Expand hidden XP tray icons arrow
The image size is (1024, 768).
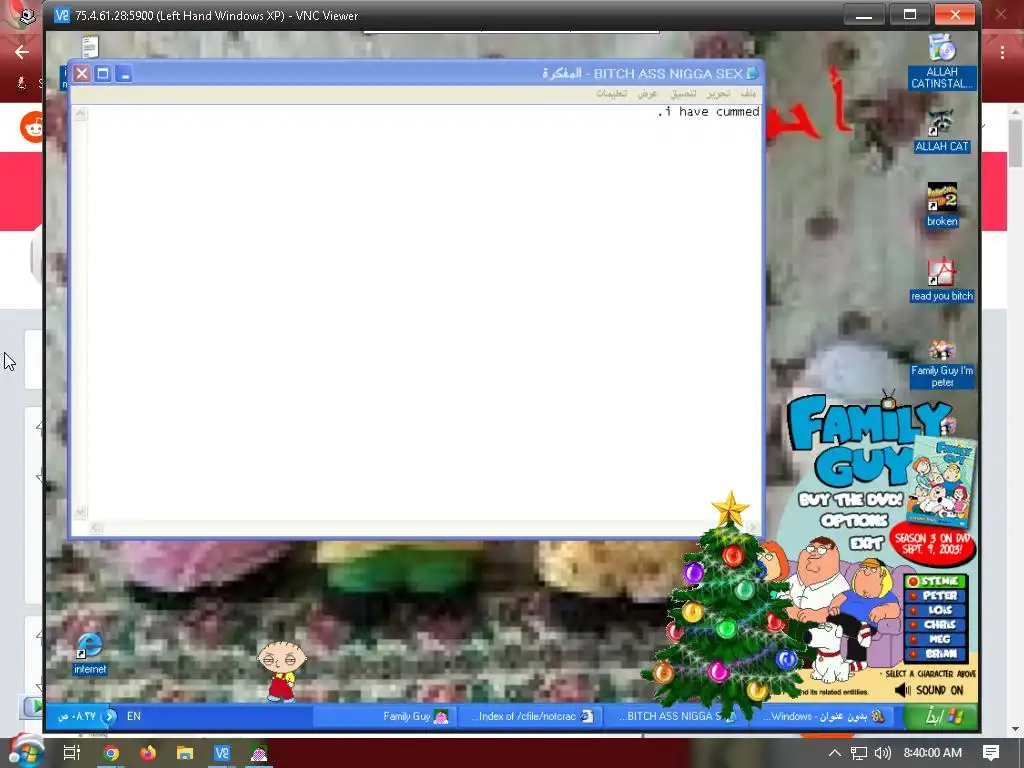coord(110,716)
